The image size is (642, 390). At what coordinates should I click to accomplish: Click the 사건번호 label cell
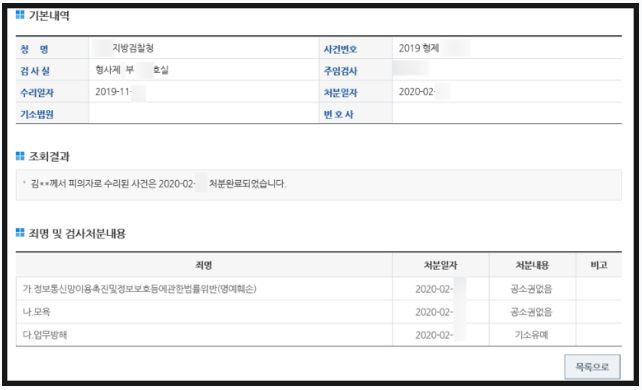[x=355, y=49]
